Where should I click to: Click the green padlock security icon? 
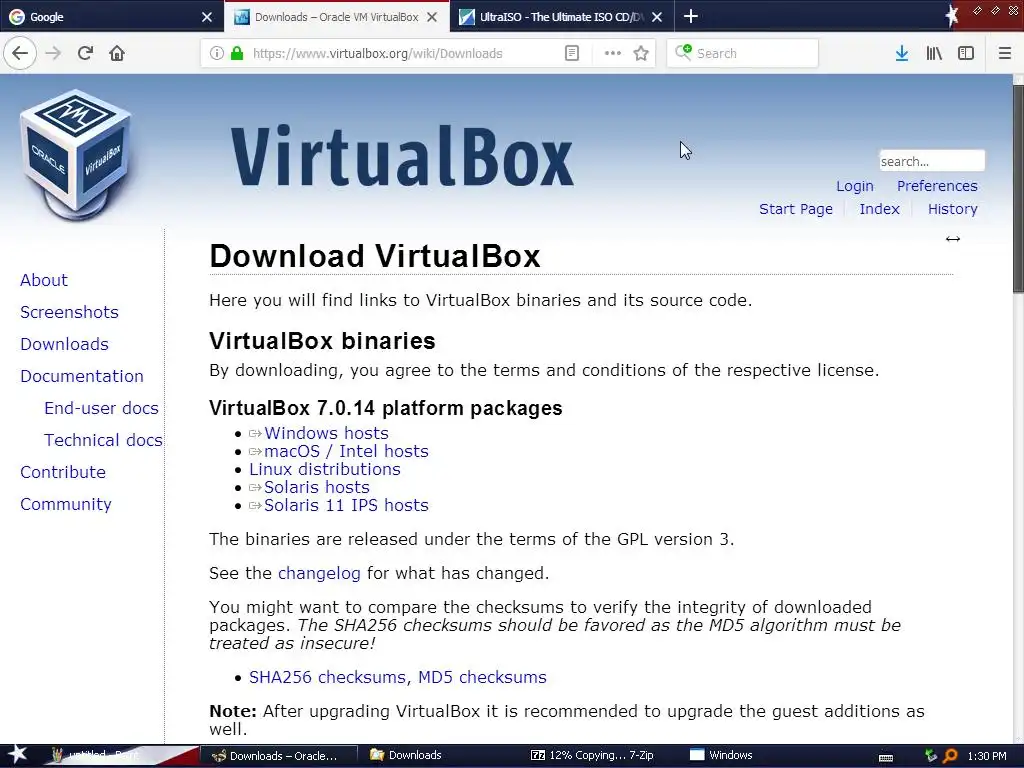click(x=236, y=53)
